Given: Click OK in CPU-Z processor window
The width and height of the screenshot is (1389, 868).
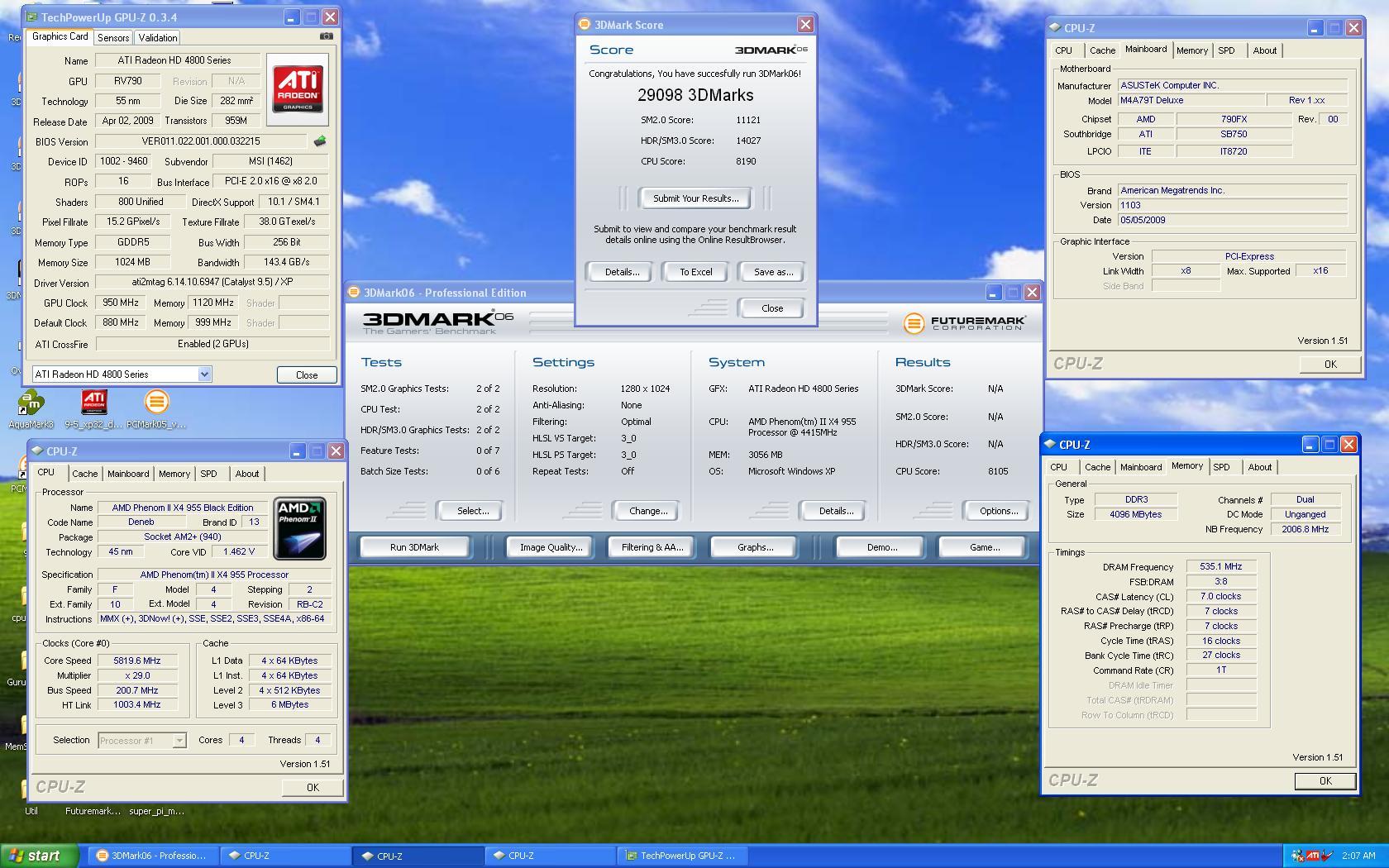Looking at the screenshot, I should click(313, 788).
